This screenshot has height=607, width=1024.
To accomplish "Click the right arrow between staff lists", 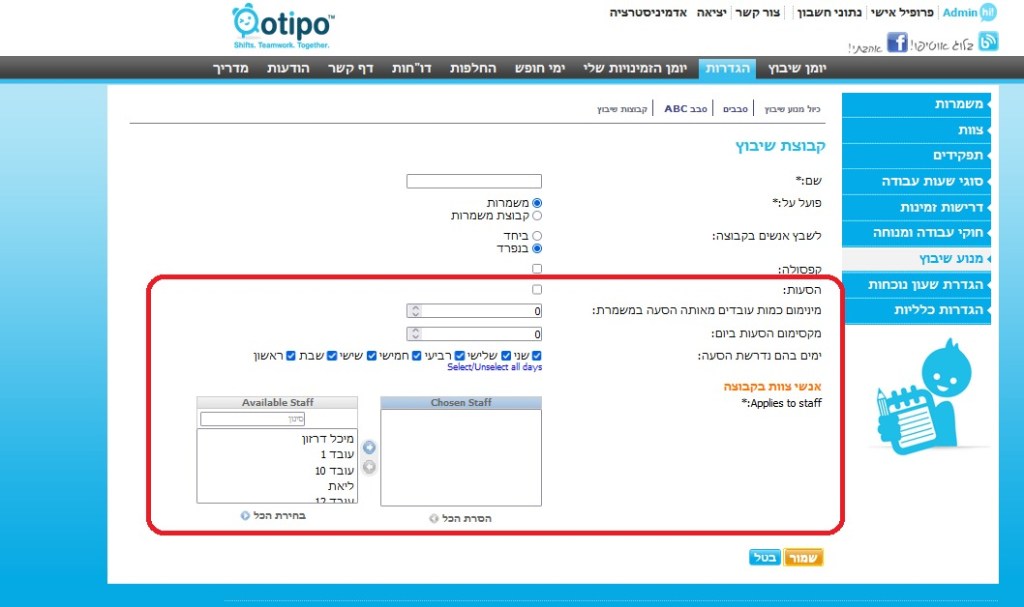I will point(369,447).
